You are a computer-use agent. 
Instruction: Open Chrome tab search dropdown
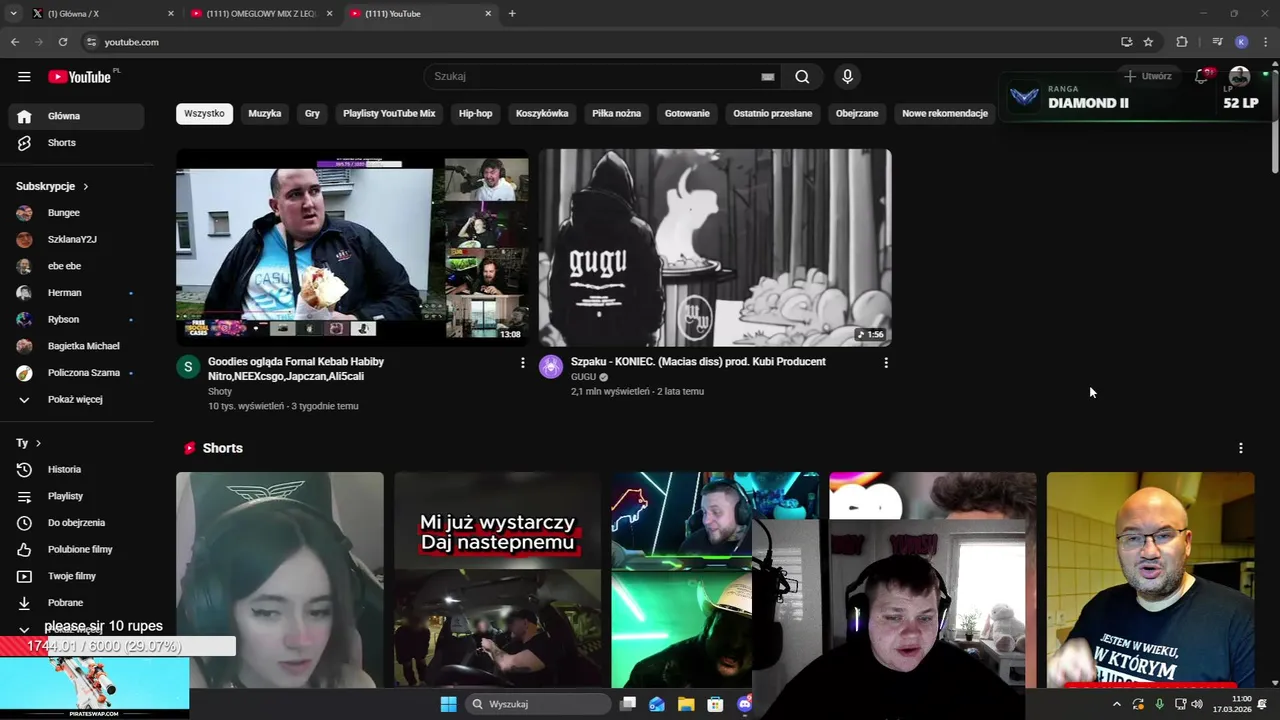[x=13, y=14]
